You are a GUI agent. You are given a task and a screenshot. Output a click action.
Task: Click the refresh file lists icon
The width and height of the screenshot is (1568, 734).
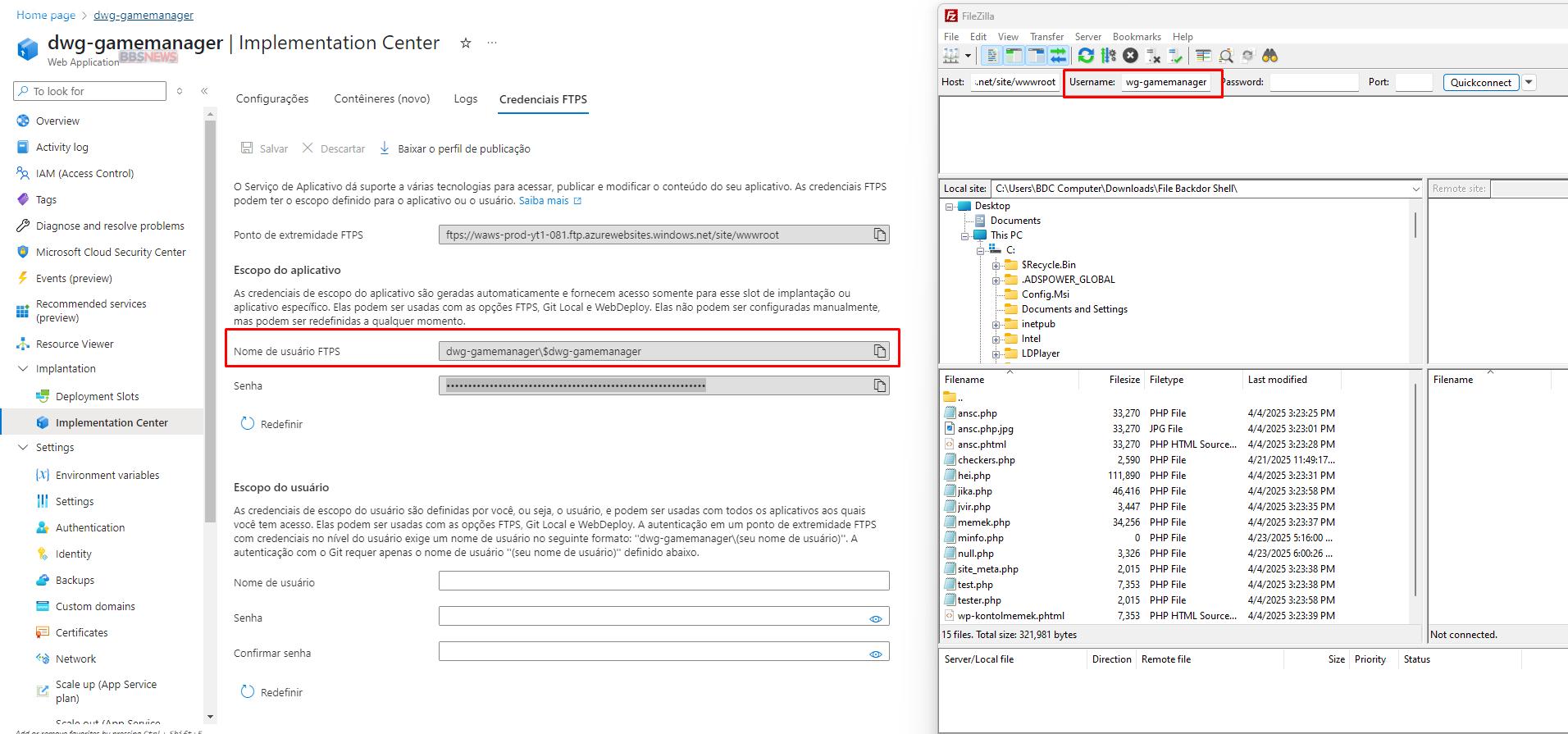tap(1086, 56)
